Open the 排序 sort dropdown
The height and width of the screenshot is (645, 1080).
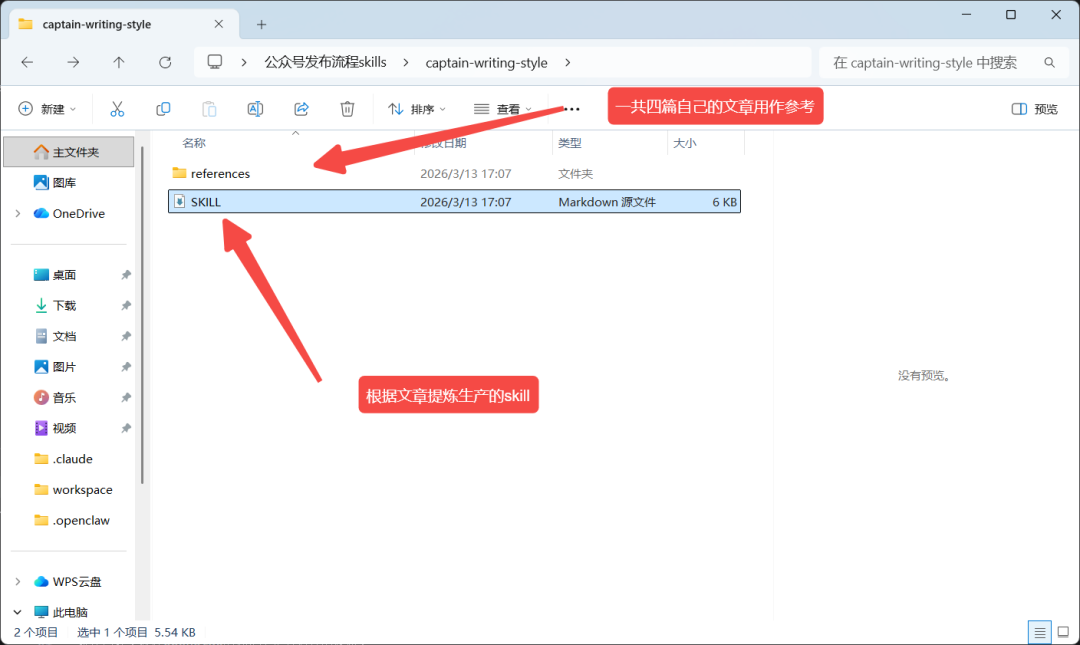[x=417, y=109]
